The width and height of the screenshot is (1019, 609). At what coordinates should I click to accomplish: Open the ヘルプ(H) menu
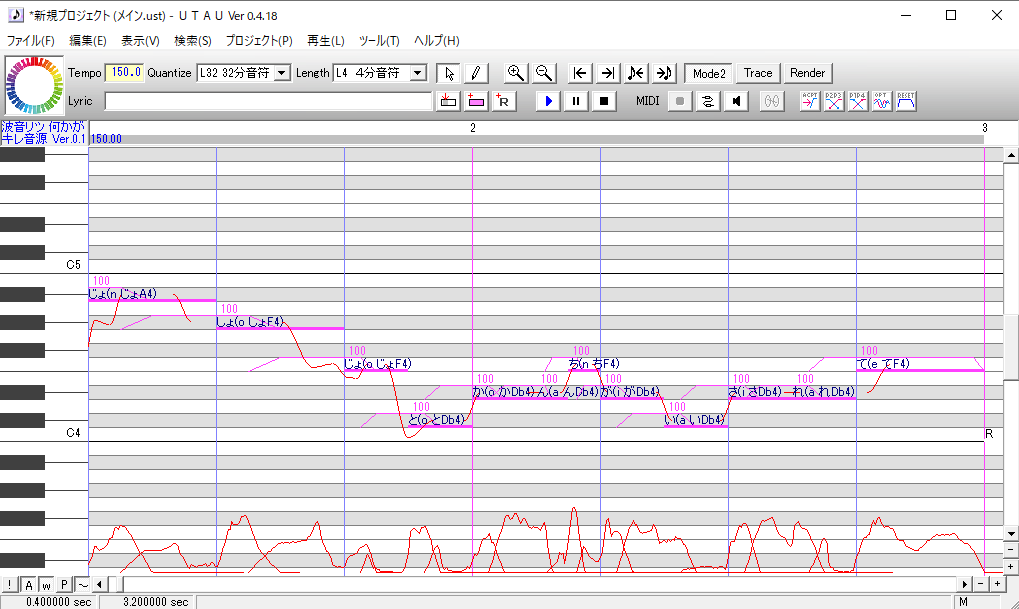tap(437, 40)
